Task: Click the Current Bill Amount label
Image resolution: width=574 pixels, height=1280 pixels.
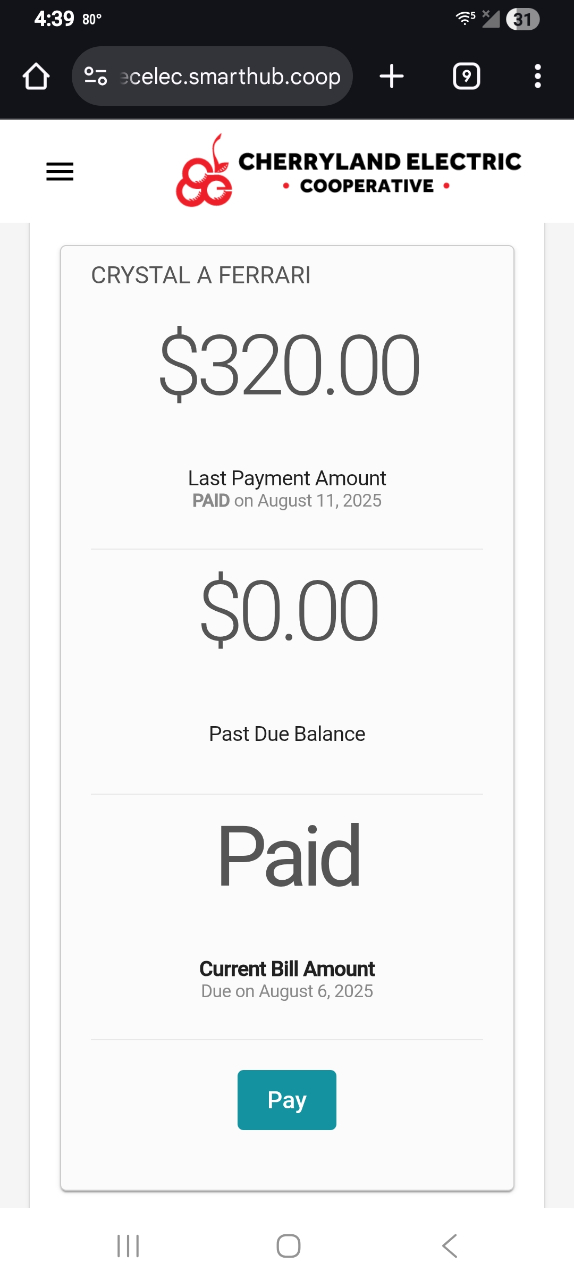Action: [x=287, y=968]
